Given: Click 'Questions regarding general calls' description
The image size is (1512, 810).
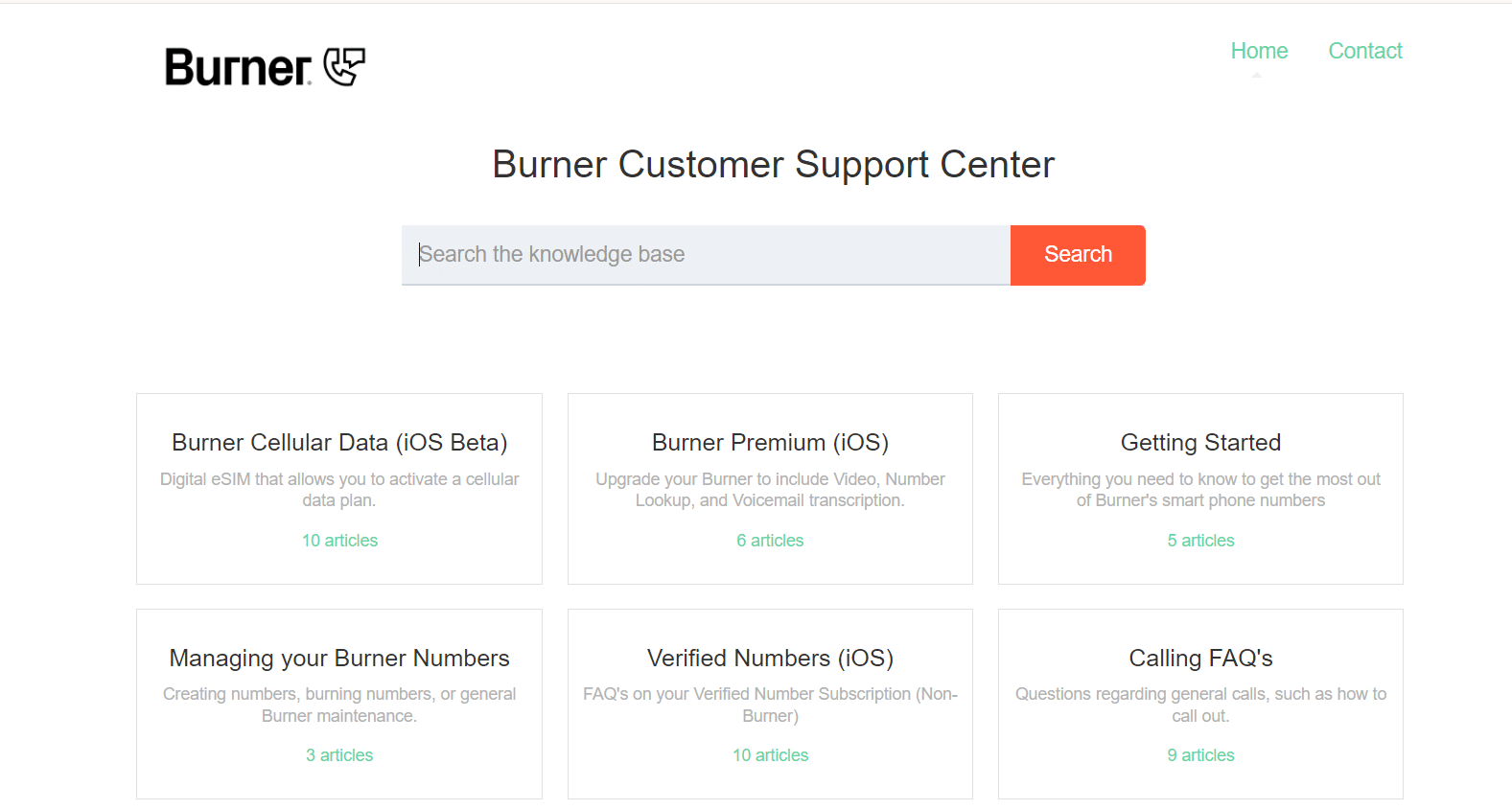Looking at the screenshot, I should [x=1200, y=705].
